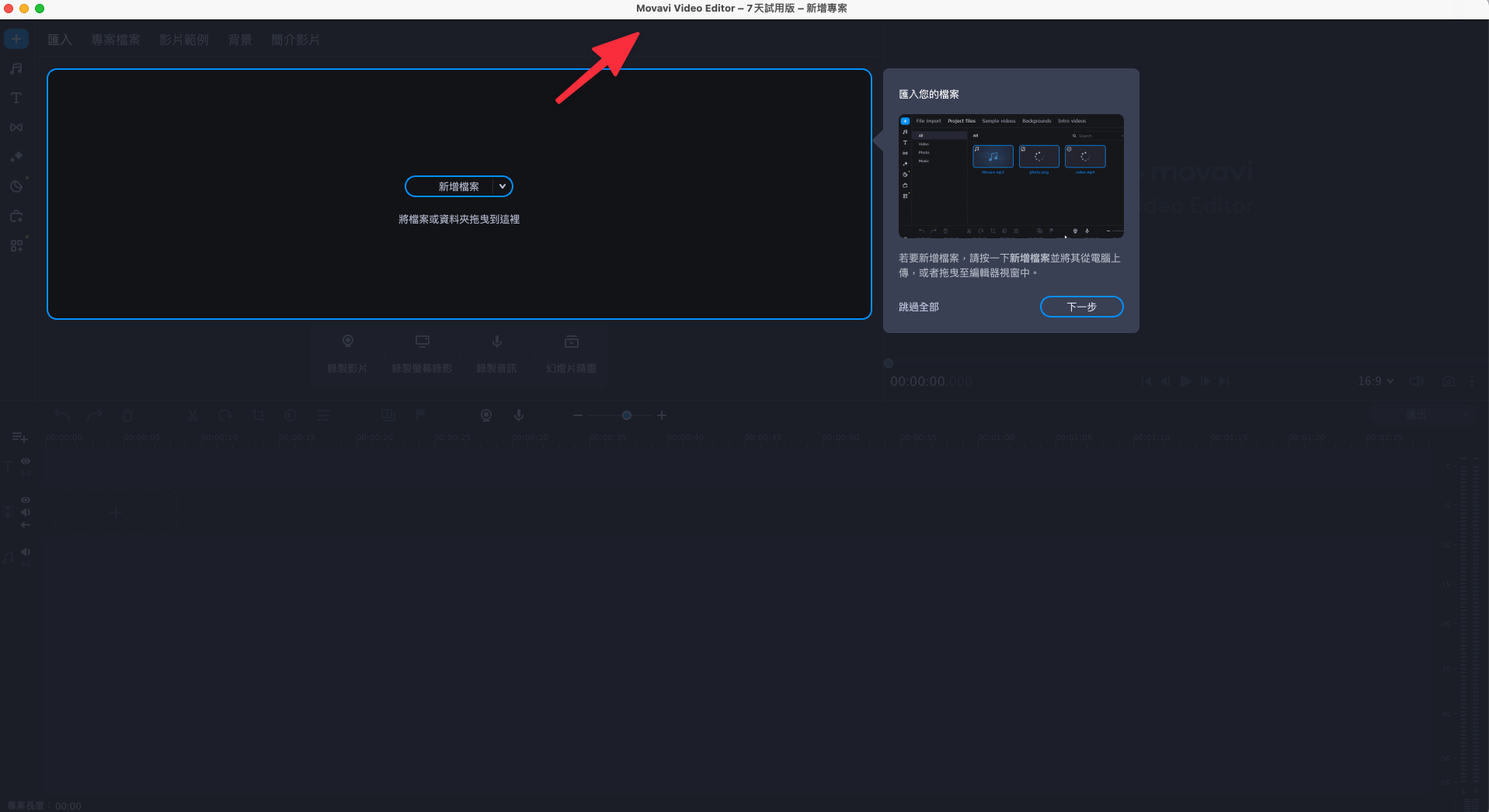1489x812 pixels.
Task: Click the timeline zoom slider handle
Action: coord(627,415)
